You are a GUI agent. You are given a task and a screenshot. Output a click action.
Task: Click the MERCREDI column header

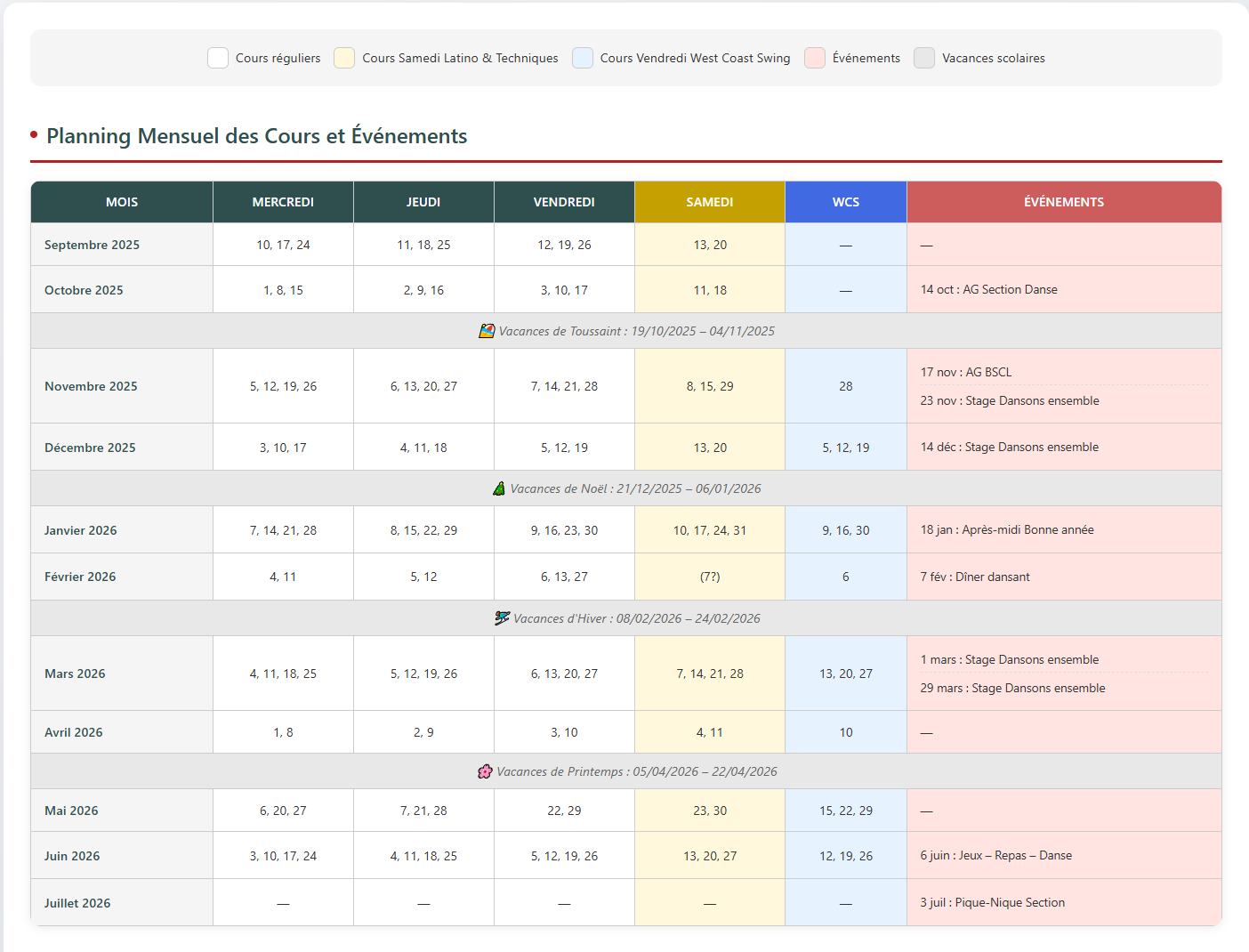pos(283,202)
